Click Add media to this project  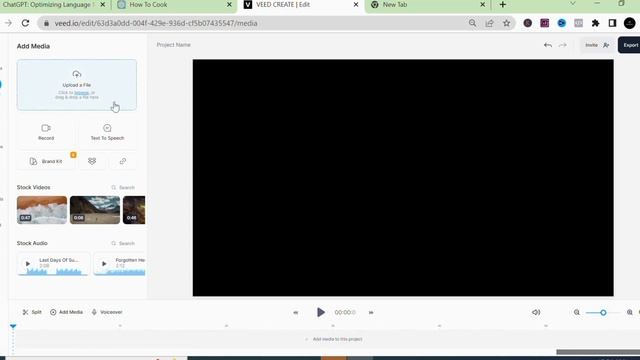click(334, 339)
